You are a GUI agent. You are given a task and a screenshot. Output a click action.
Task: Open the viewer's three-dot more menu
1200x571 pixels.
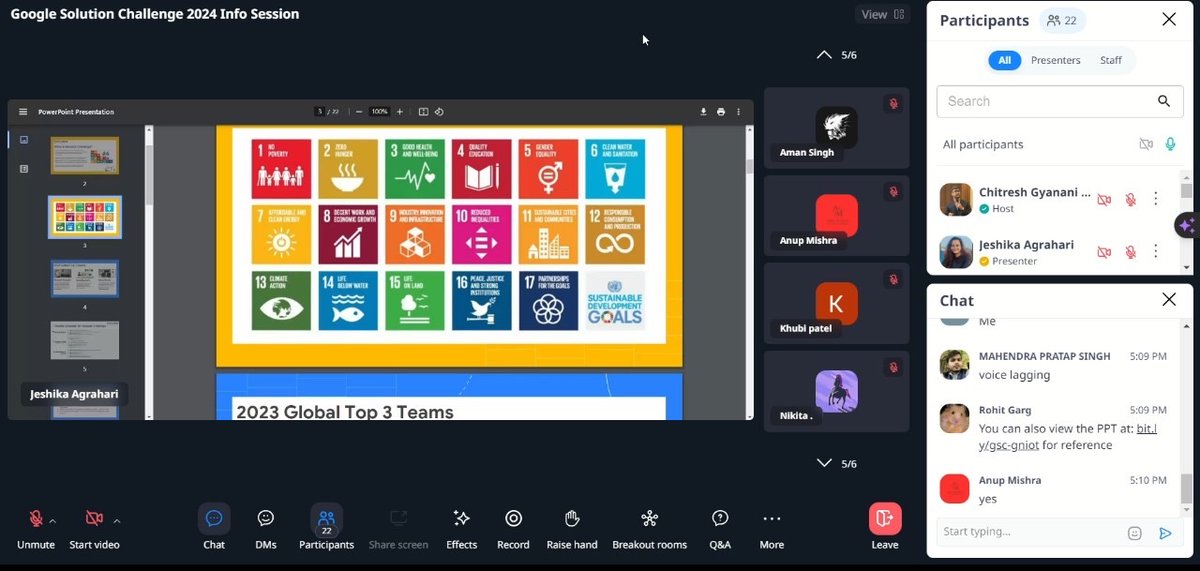pos(739,112)
